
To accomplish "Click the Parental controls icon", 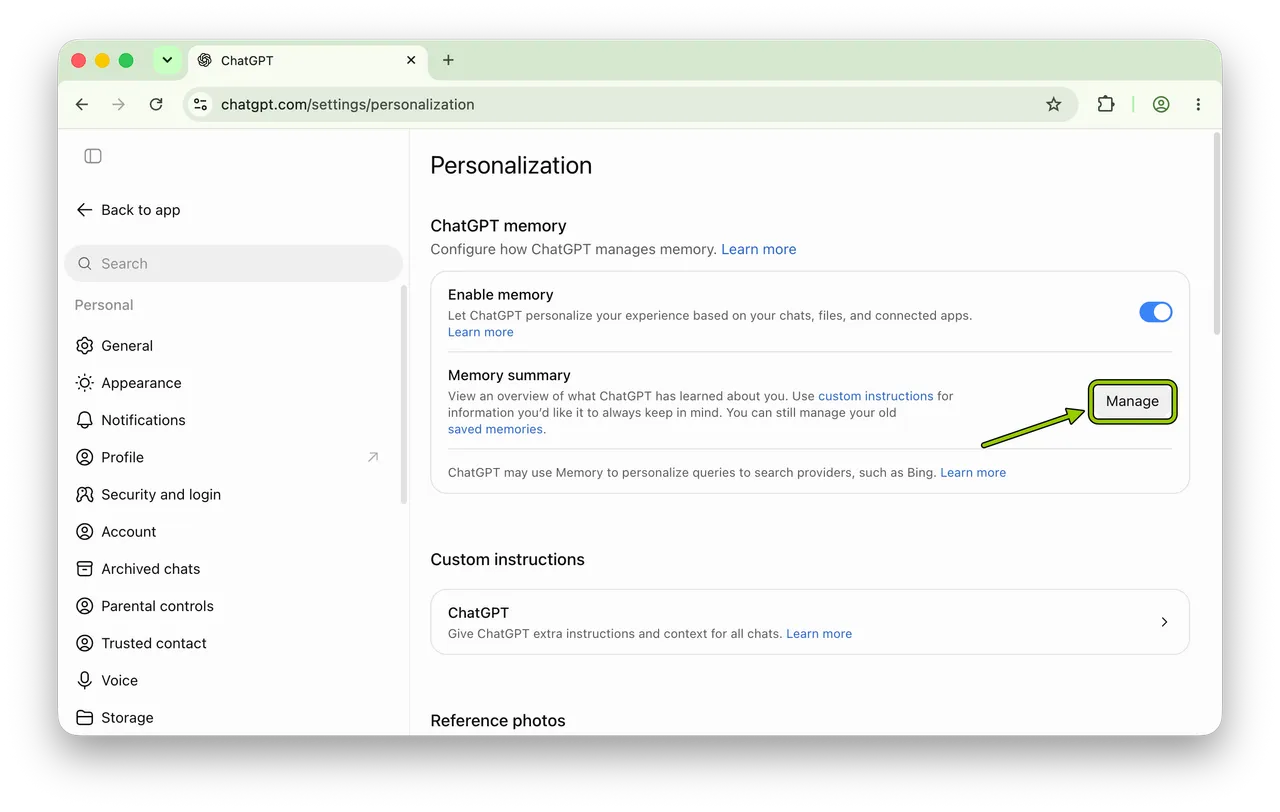I will pos(85,606).
